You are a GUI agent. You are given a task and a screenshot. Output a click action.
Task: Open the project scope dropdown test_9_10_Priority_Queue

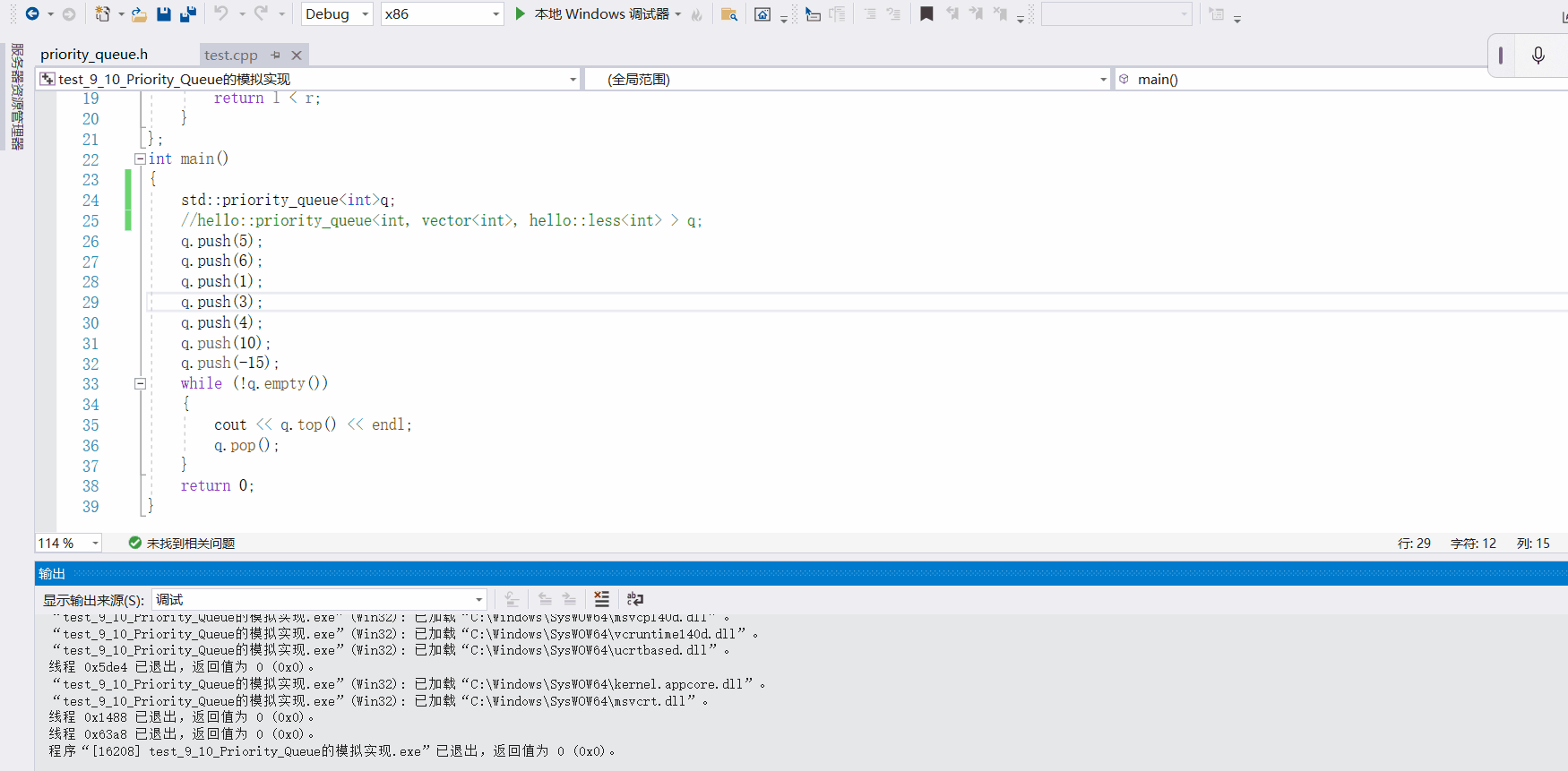coord(308,79)
